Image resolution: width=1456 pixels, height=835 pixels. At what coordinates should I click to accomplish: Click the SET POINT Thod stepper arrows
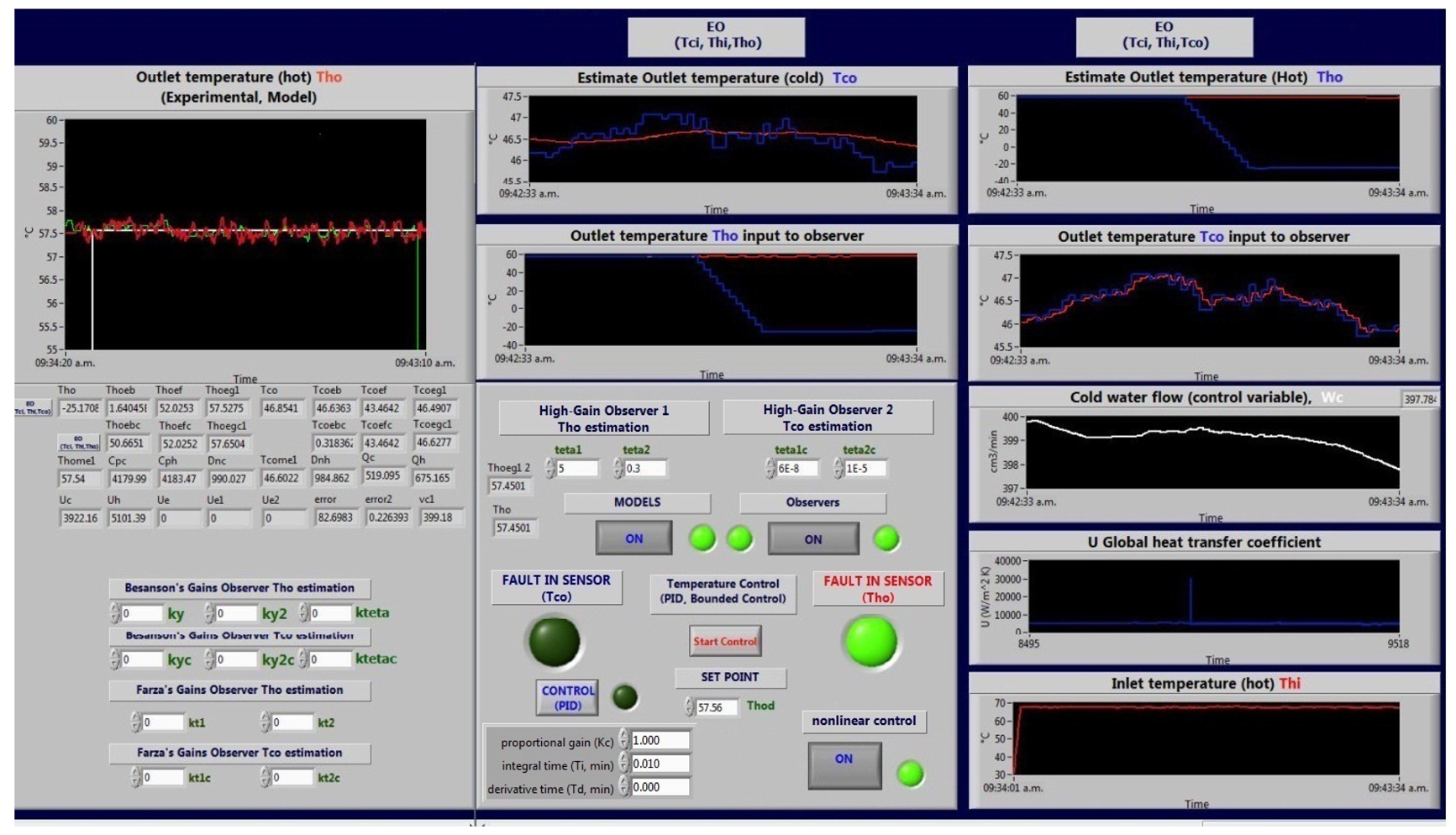click(689, 707)
